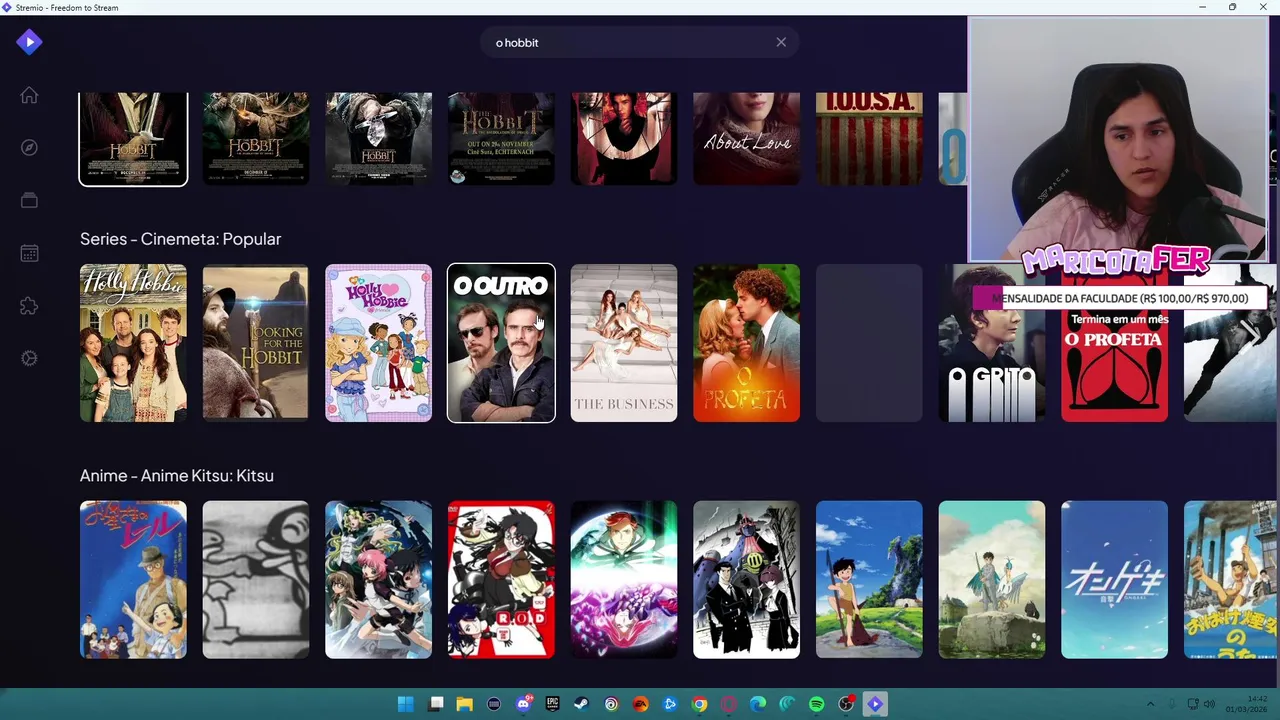Click the Stremio logo in the sidebar
This screenshot has height=720, width=1280.
point(29,42)
